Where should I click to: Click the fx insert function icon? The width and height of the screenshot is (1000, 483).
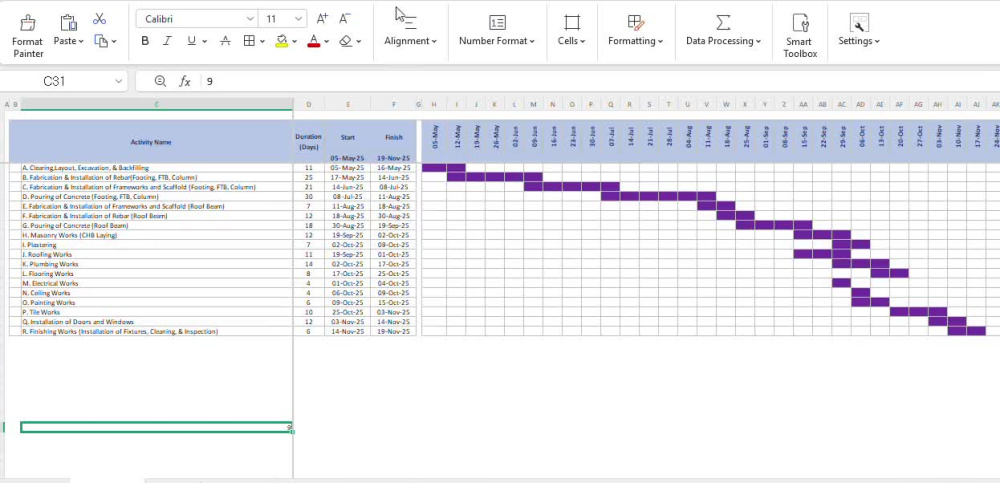click(185, 81)
